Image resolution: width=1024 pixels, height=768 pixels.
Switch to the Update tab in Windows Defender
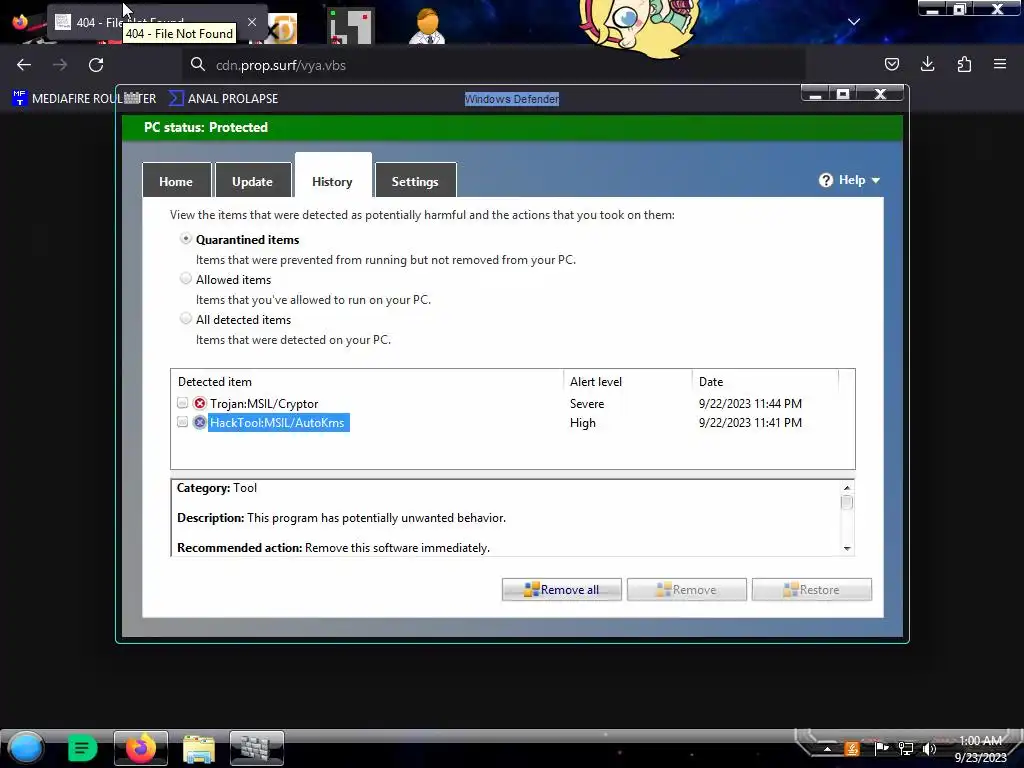(x=252, y=182)
